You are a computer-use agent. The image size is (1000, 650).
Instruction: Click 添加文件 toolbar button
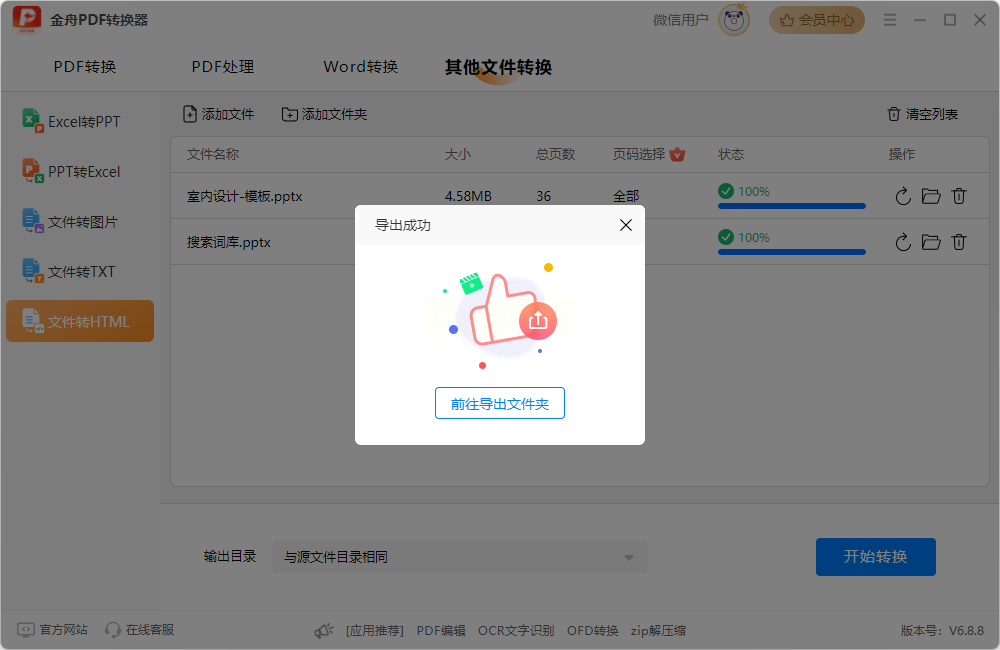click(219, 114)
